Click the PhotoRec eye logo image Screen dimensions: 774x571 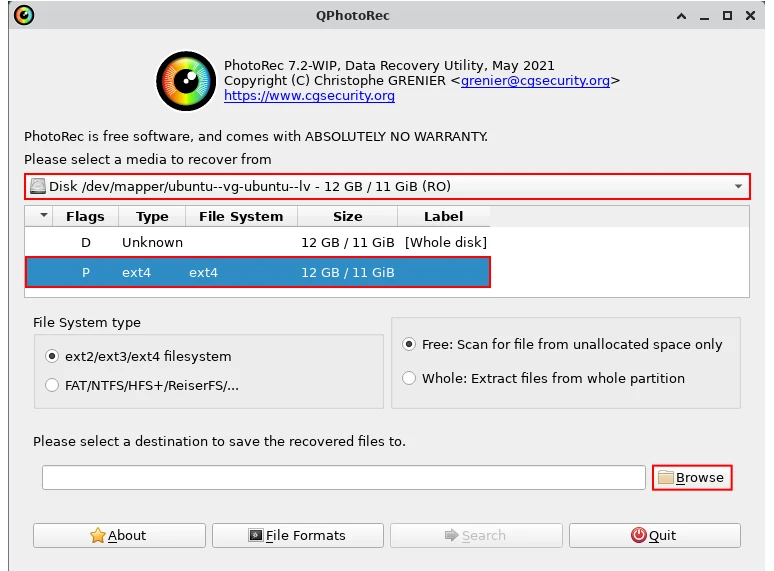point(186,82)
